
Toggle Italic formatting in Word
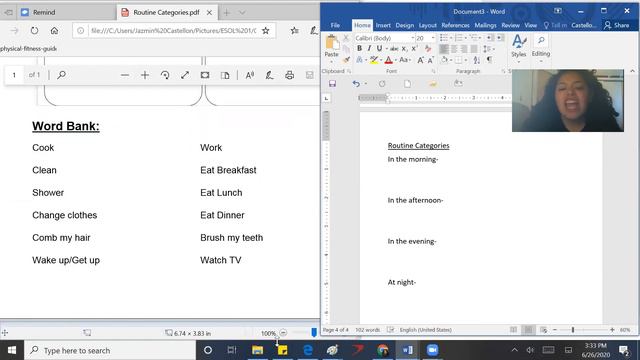369,49
